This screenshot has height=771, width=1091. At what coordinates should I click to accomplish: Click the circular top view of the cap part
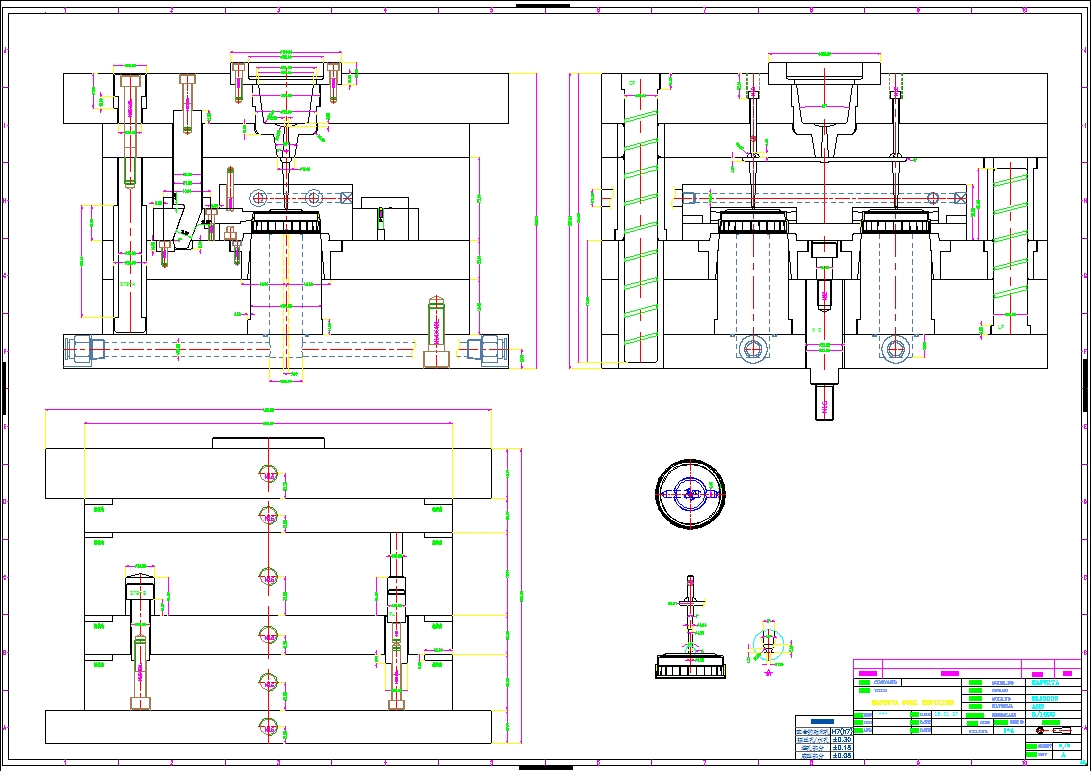coord(689,493)
